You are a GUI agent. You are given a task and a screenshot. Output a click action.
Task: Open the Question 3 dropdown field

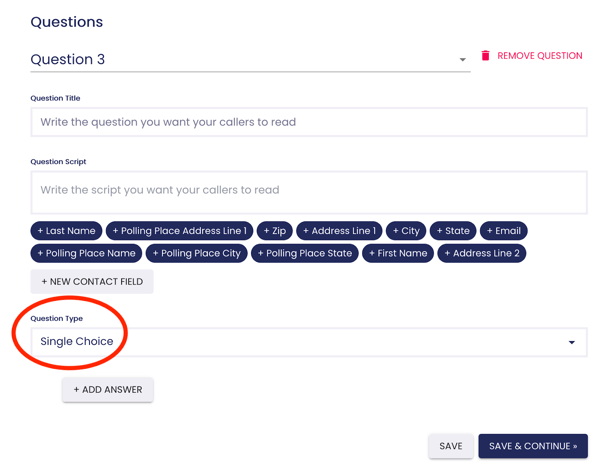point(240,60)
